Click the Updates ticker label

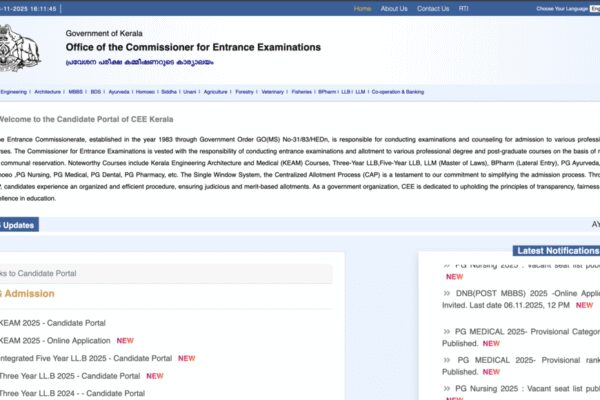(18, 225)
